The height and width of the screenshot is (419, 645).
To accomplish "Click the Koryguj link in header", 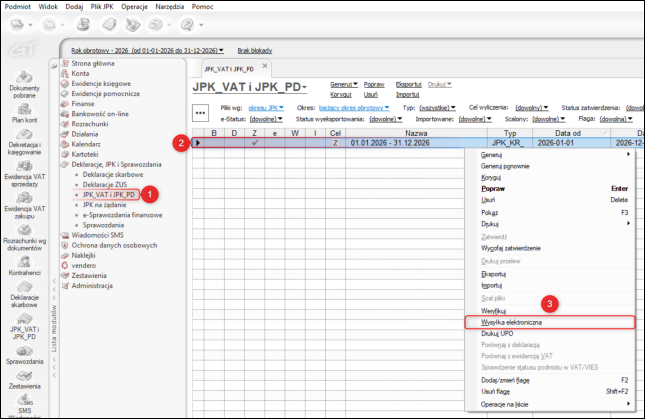I will (341, 95).
